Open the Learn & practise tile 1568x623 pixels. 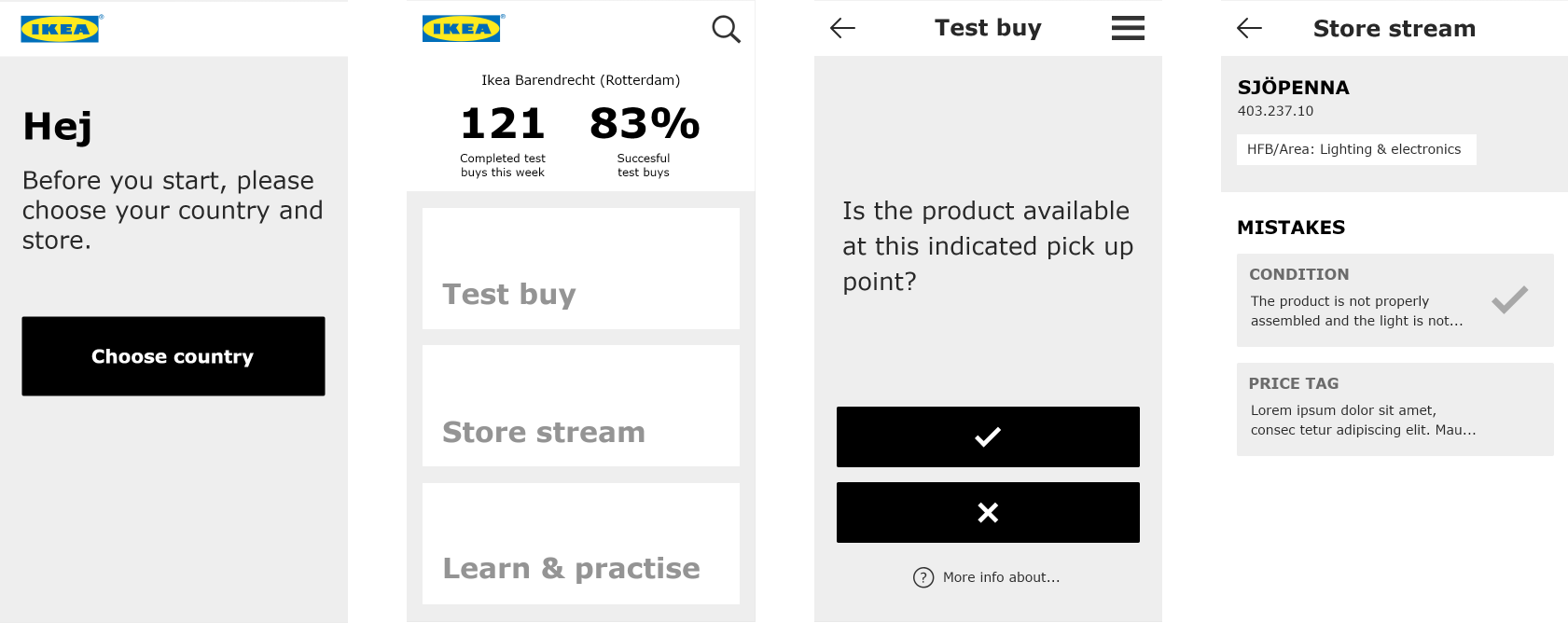point(580,544)
